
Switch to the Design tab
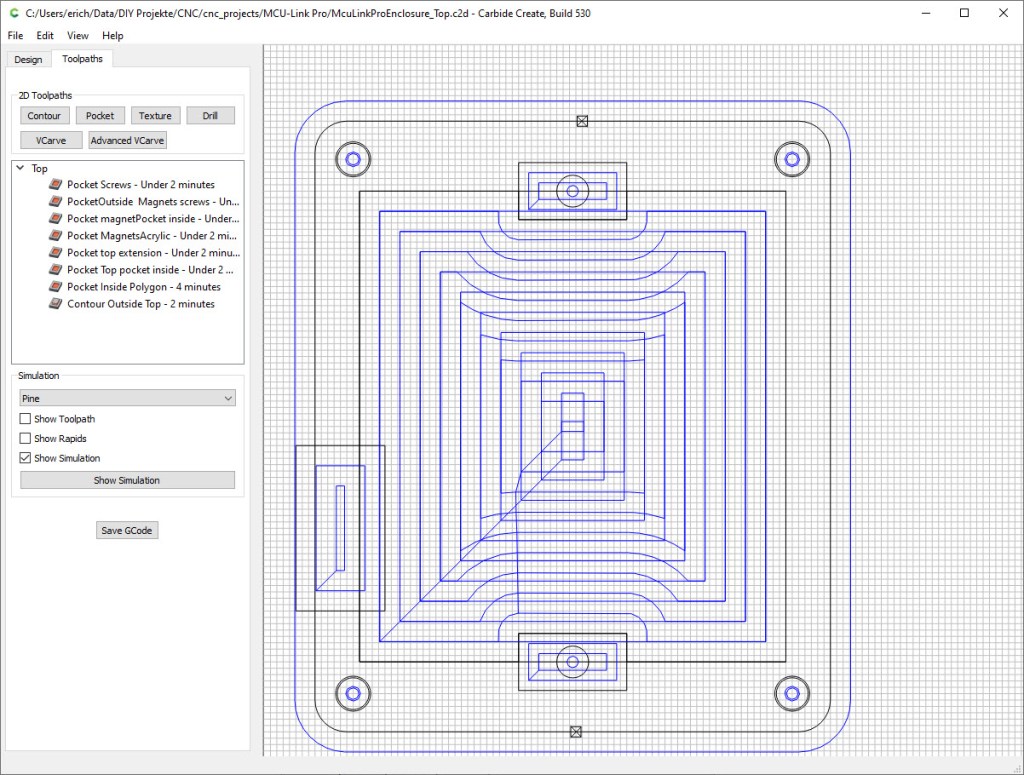28,59
